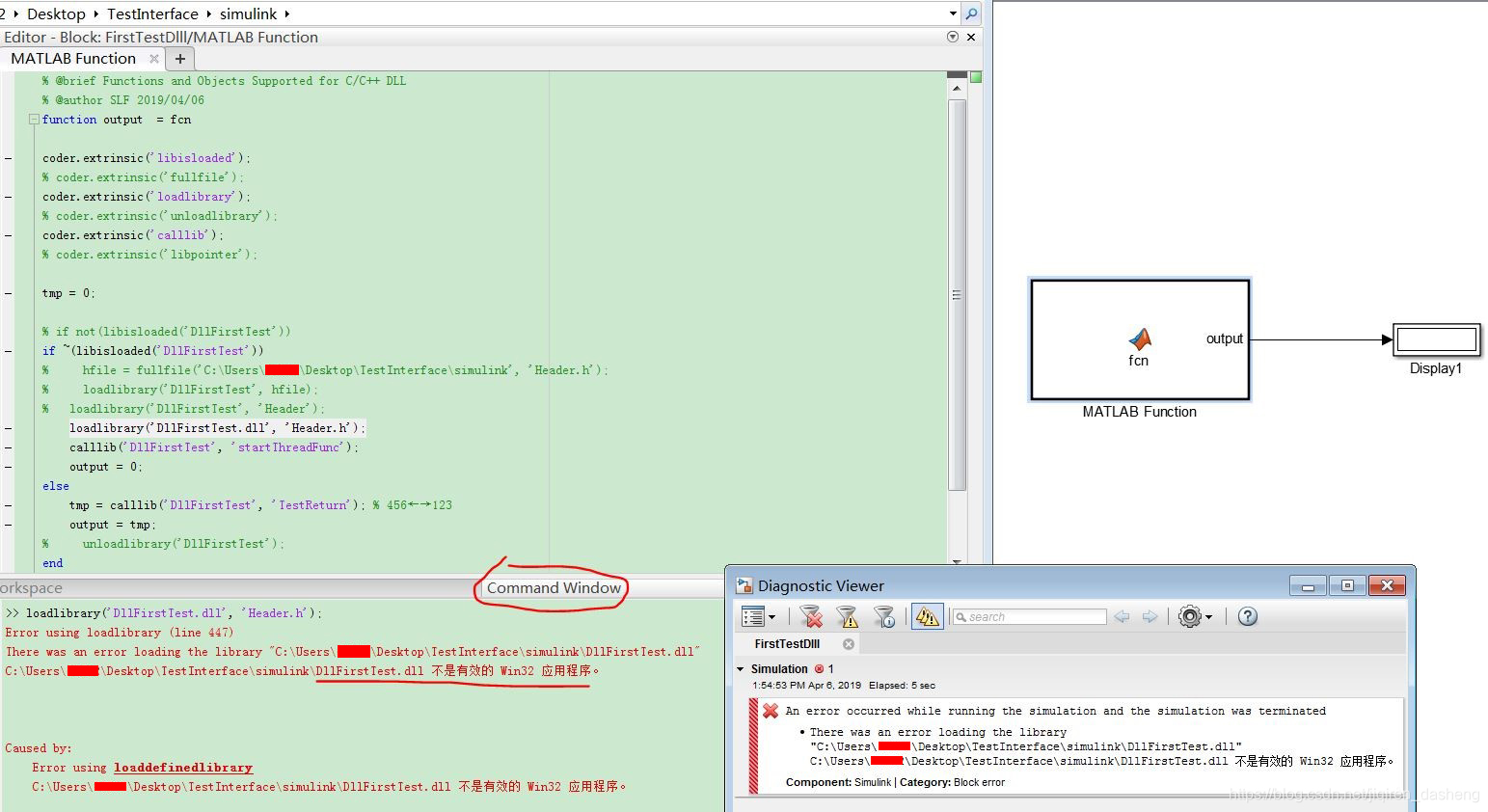
Task: Close the FirstTestDlll tab in Diagnostic Viewer
Action: (x=849, y=644)
